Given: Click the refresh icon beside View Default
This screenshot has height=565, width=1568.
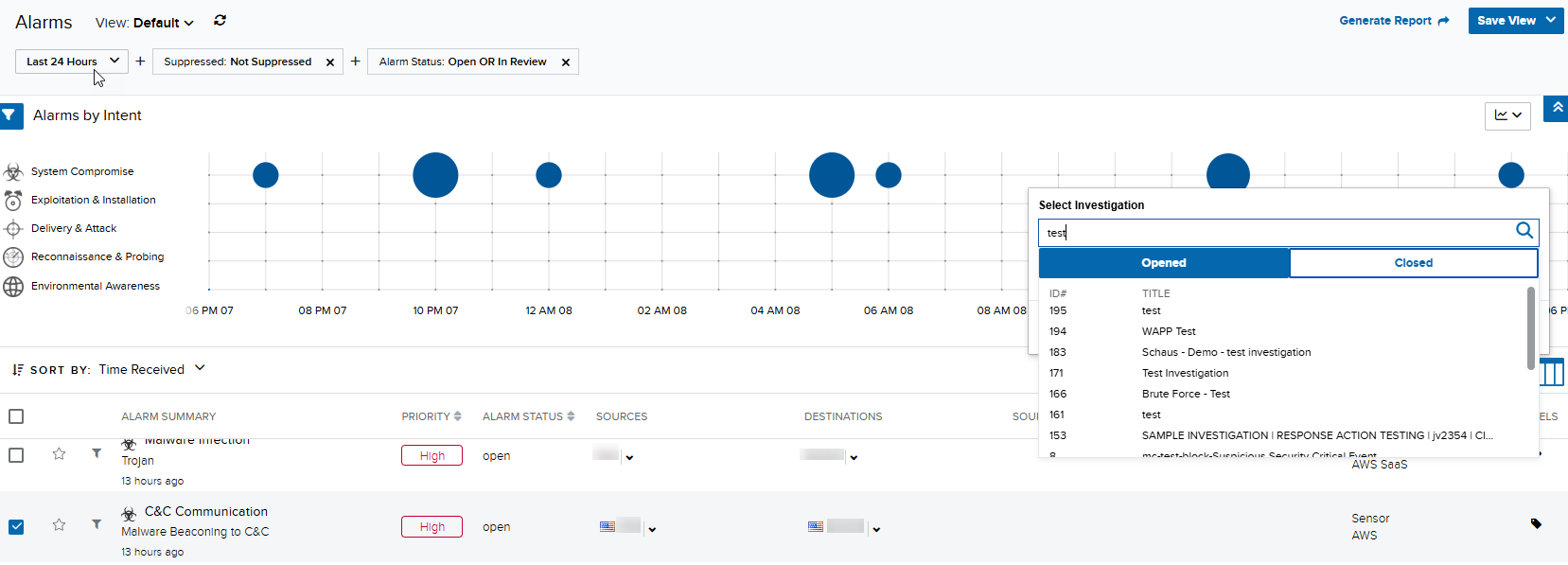Looking at the screenshot, I should (220, 20).
